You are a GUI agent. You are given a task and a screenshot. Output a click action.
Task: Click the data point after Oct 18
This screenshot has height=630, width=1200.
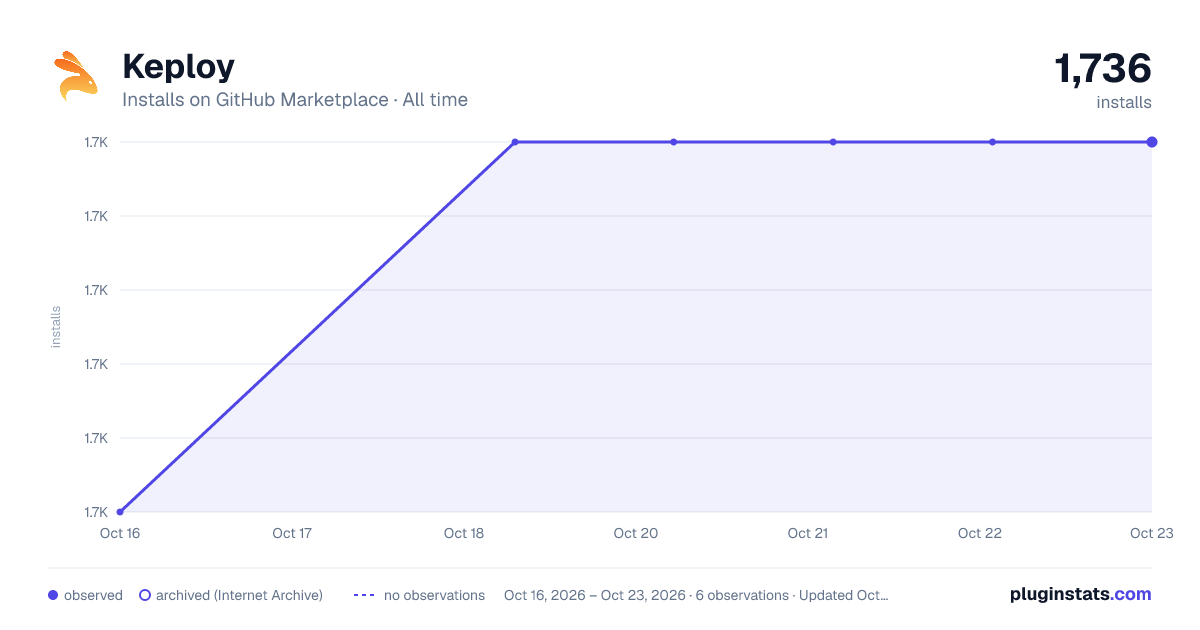[515, 142]
